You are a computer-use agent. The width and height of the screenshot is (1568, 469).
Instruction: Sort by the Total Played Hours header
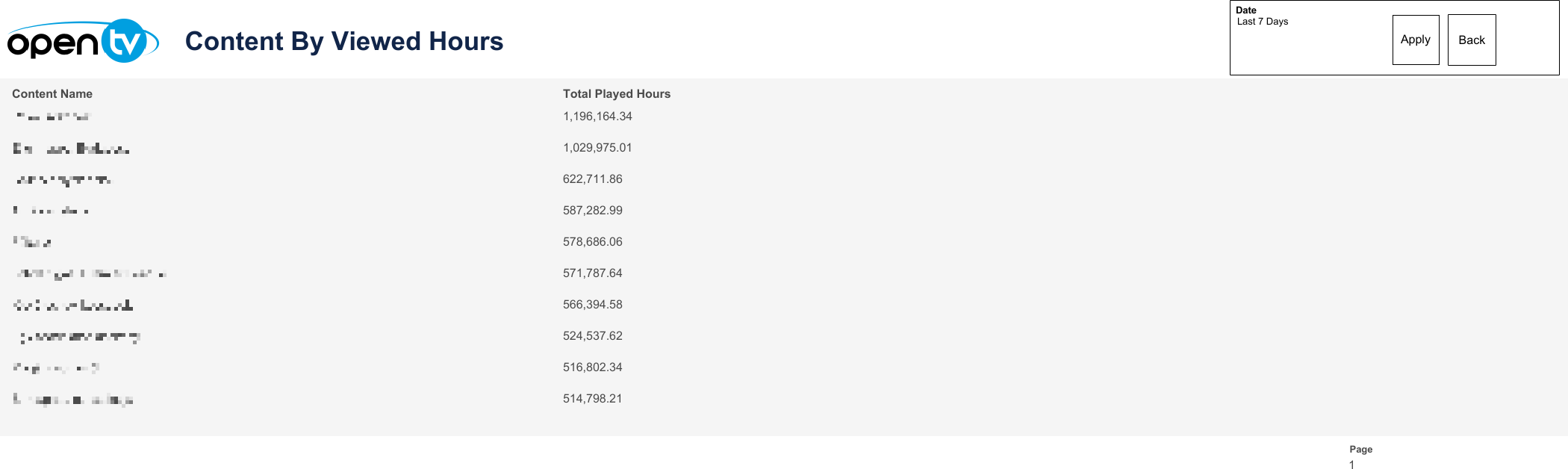click(616, 94)
